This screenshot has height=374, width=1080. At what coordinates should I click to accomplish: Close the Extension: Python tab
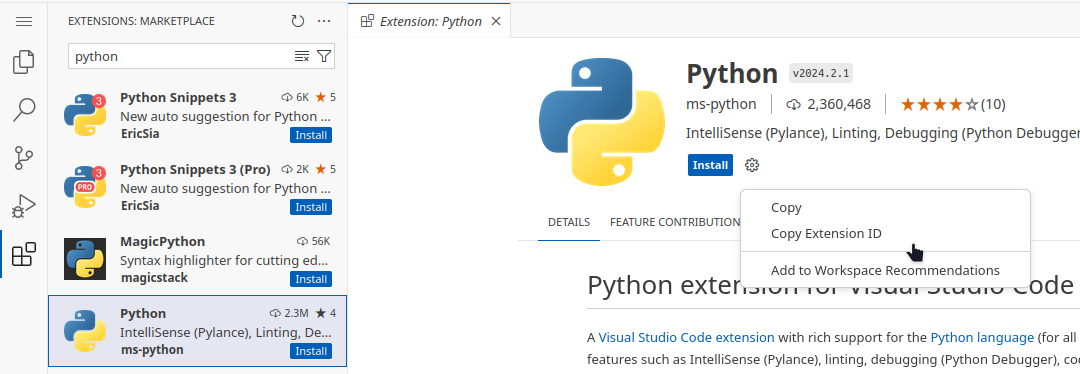(x=495, y=21)
